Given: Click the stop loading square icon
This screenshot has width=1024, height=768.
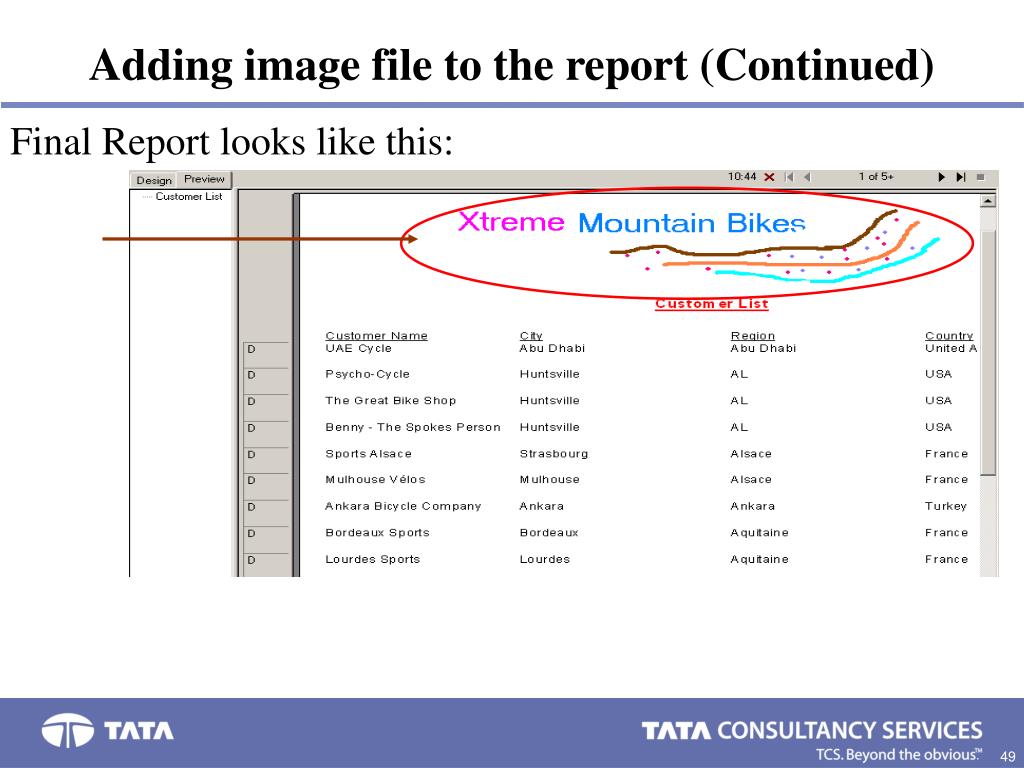Looking at the screenshot, I should pos(980,177).
